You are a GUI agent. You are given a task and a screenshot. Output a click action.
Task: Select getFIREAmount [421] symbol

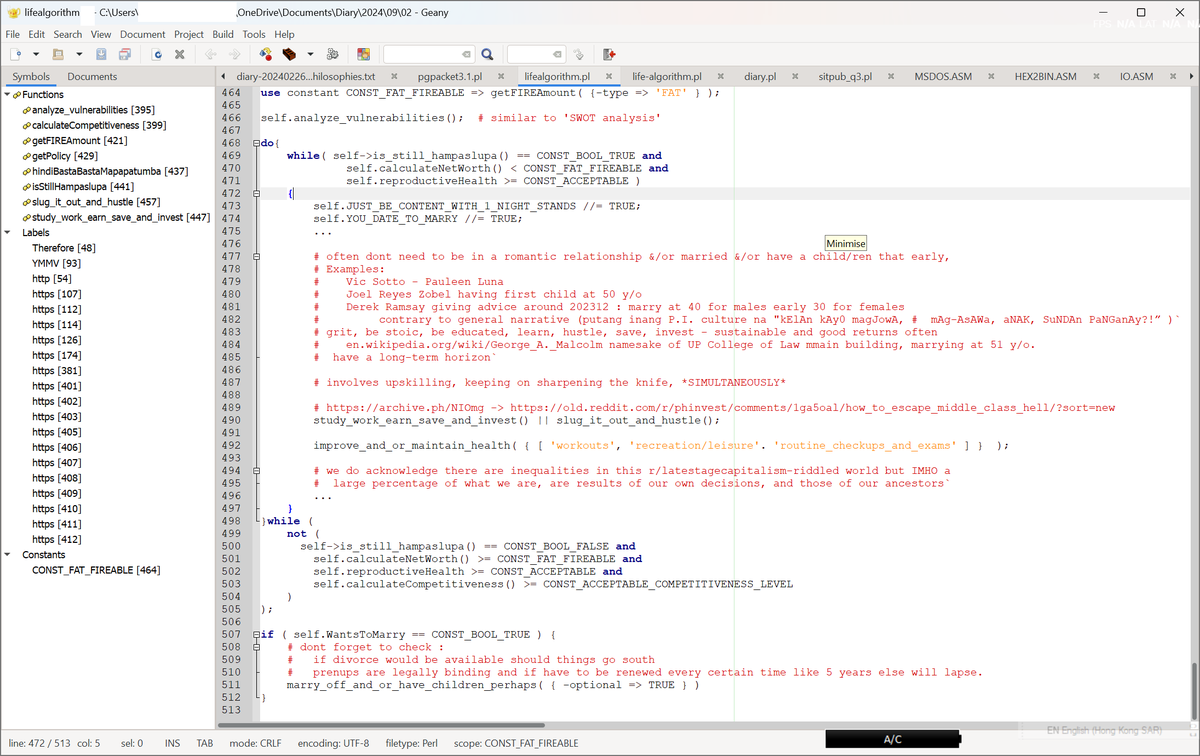pos(79,140)
